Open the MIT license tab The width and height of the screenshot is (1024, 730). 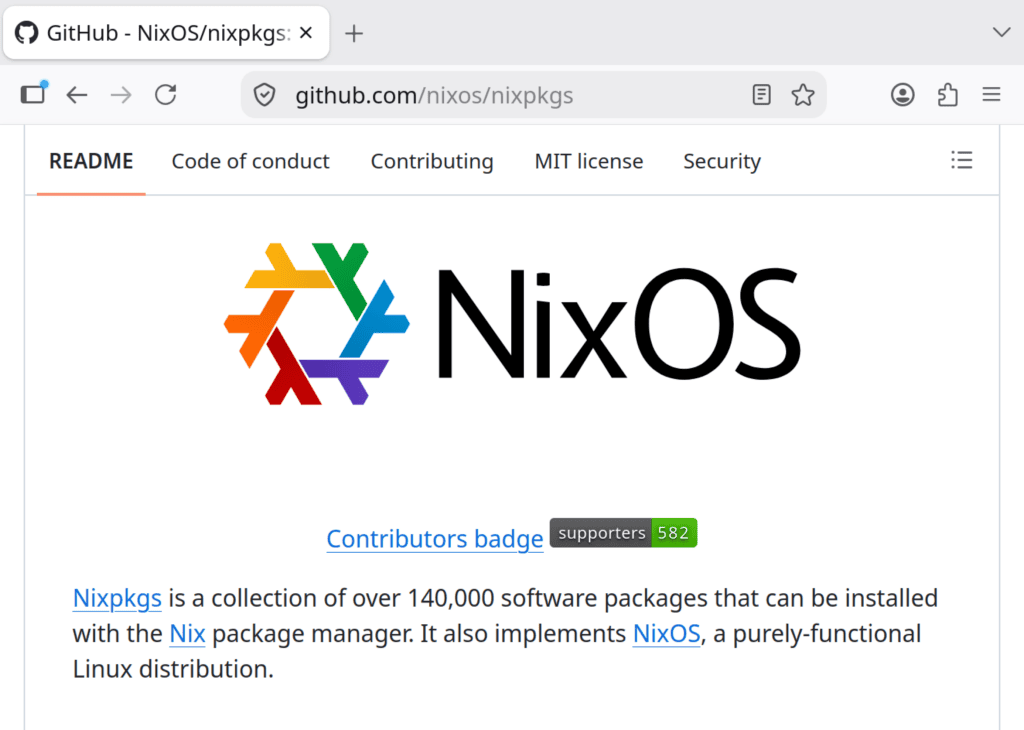tap(589, 161)
